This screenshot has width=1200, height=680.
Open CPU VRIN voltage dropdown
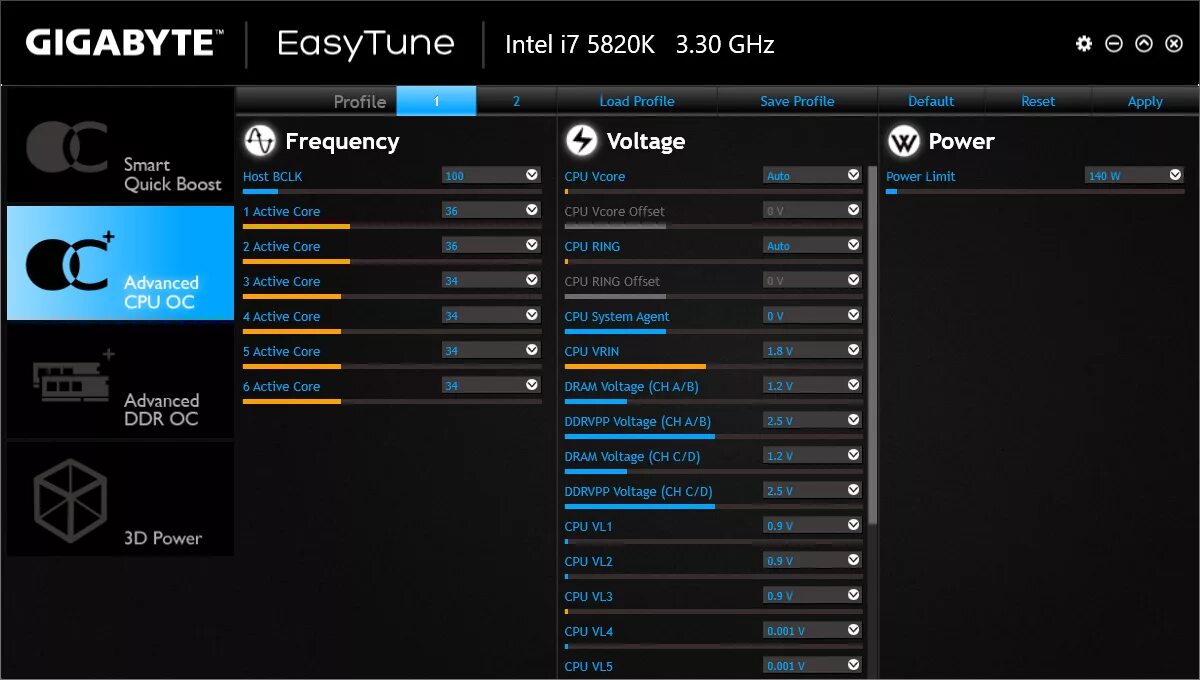tap(853, 350)
